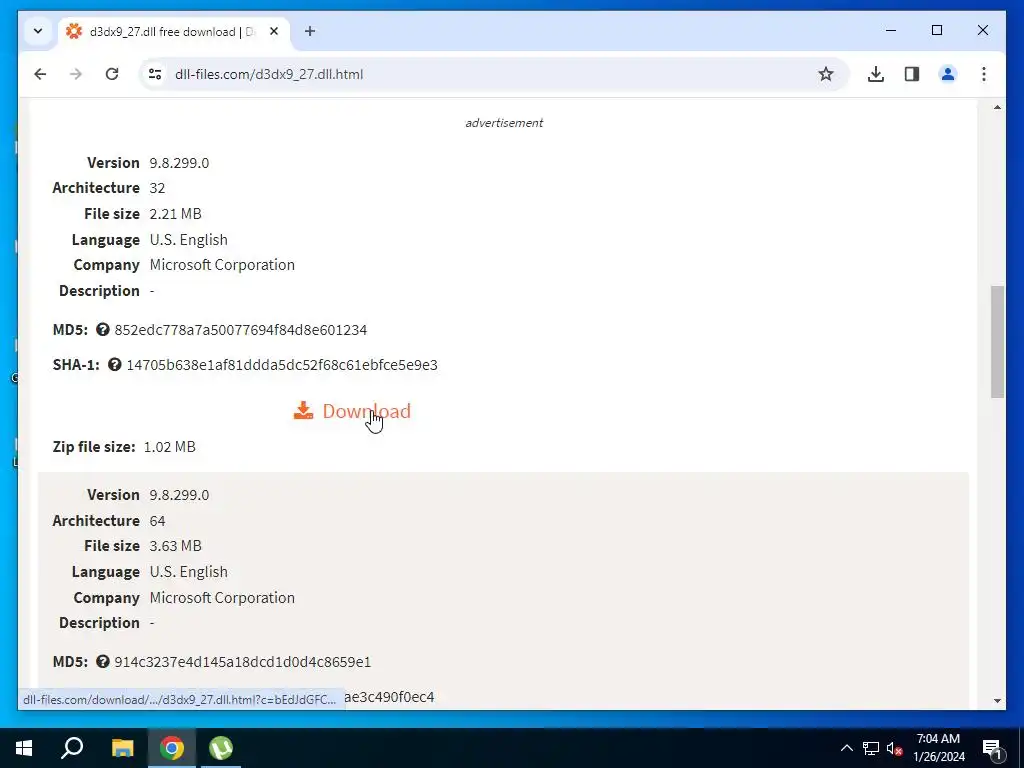
Task: Open Chrome three-dot menu
Action: (x=984, y=74)
